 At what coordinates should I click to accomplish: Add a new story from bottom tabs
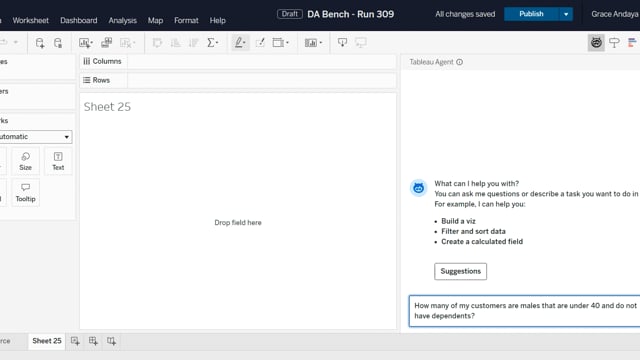[x=111, y=341]
